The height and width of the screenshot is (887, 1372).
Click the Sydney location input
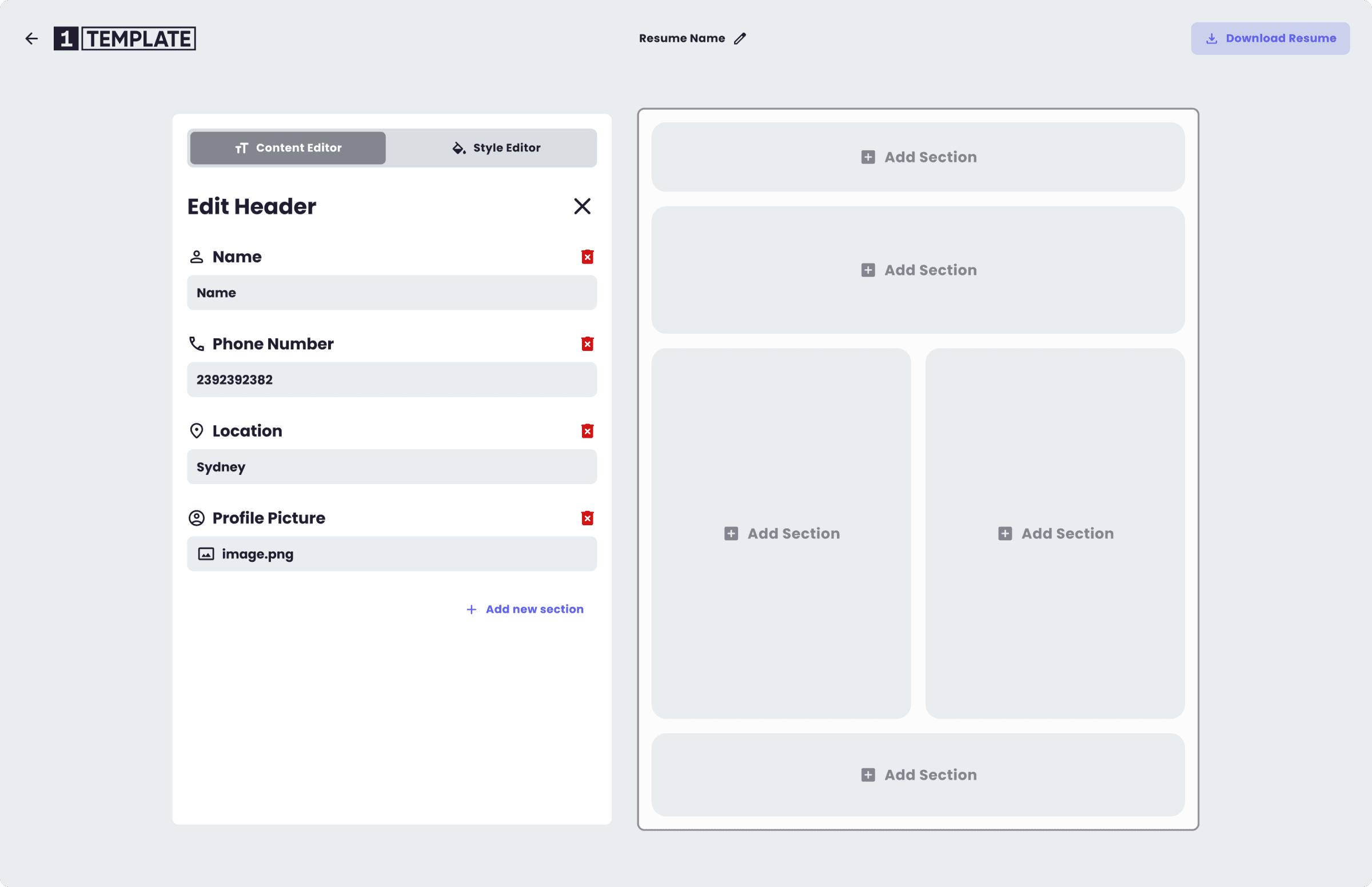click(392, 466)
